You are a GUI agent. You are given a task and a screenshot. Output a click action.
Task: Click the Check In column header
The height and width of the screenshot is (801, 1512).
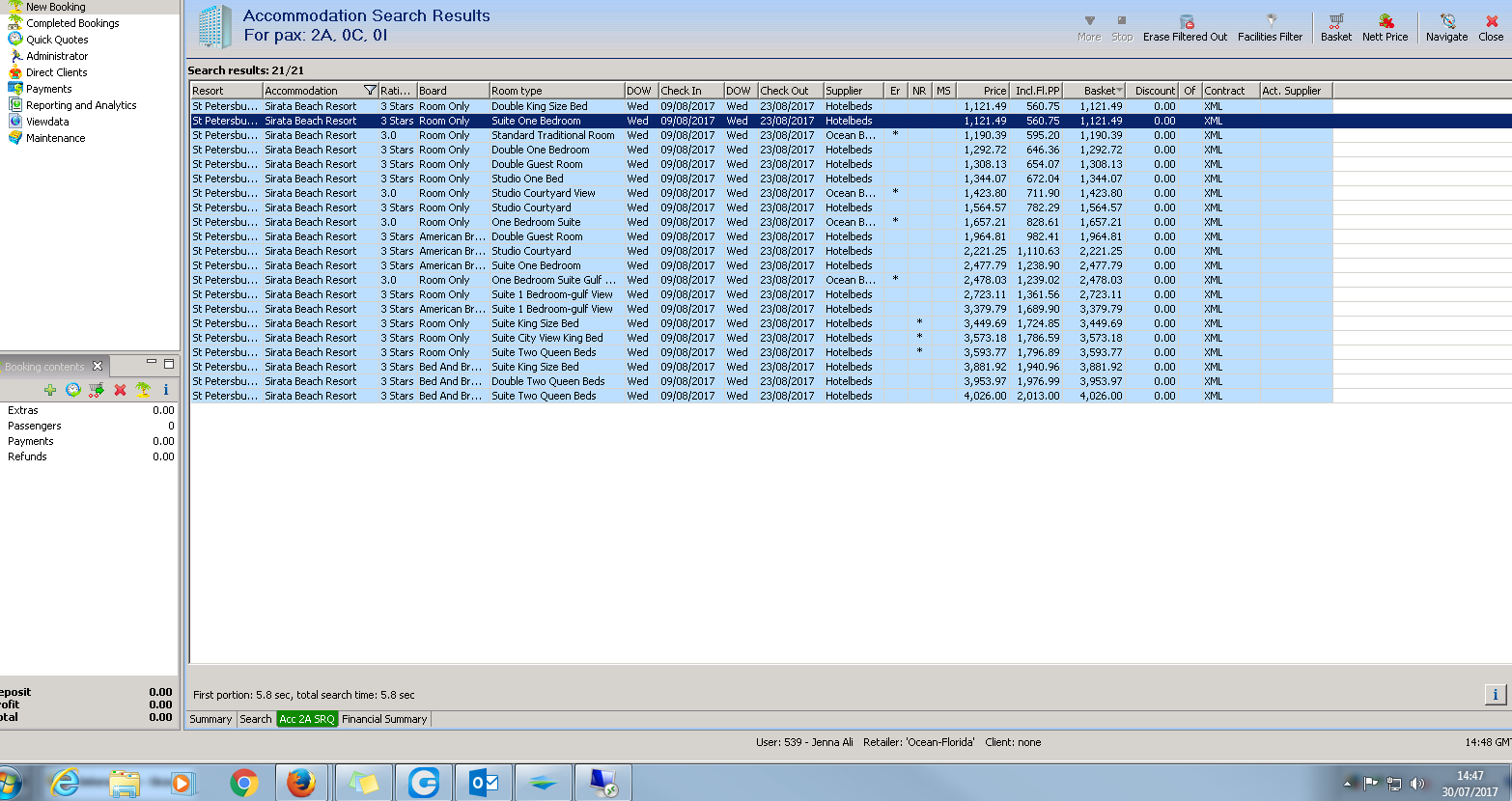(691, 91)
